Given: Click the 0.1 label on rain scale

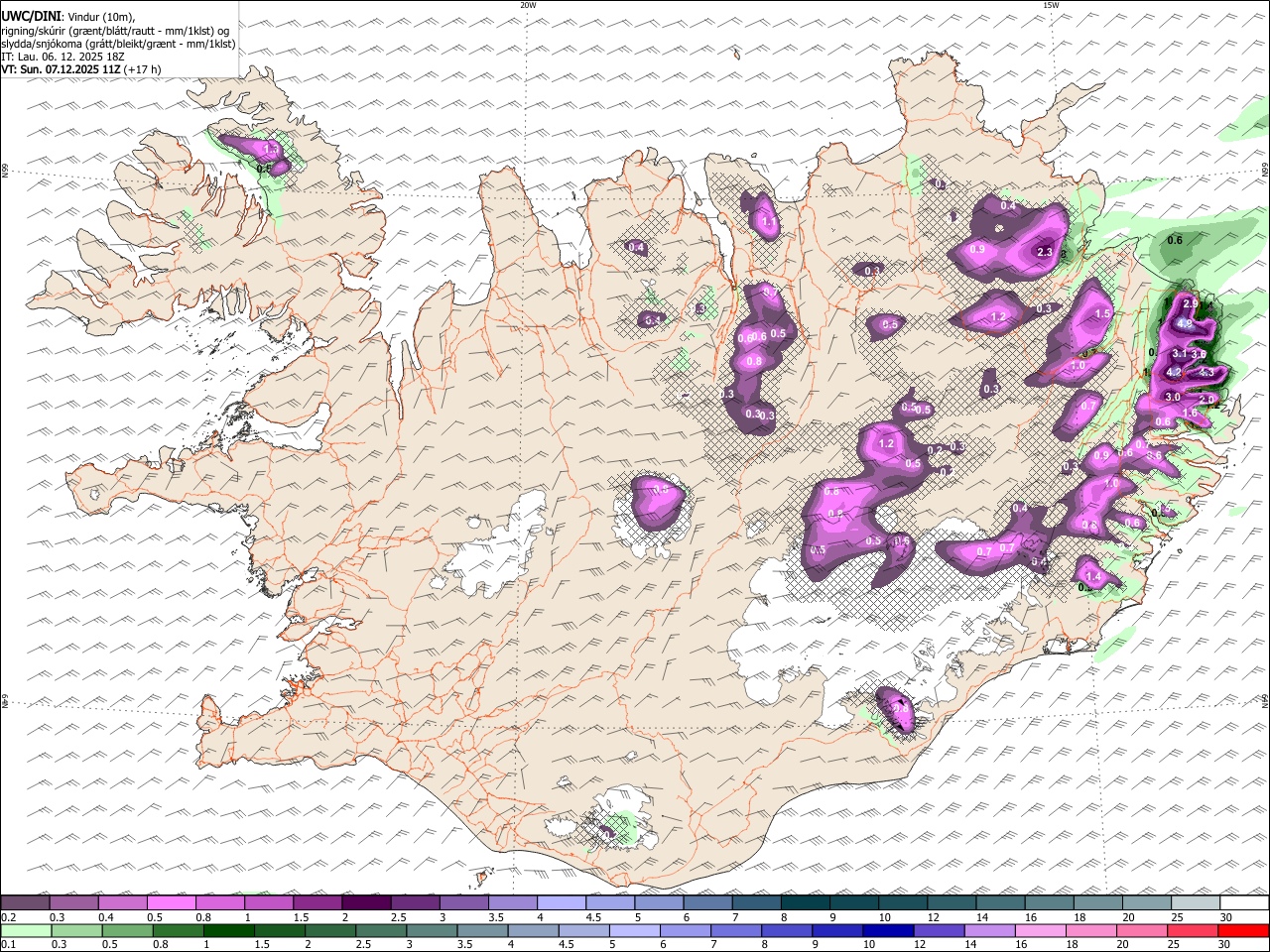Looking at the screenshot, I should (8, 945).
